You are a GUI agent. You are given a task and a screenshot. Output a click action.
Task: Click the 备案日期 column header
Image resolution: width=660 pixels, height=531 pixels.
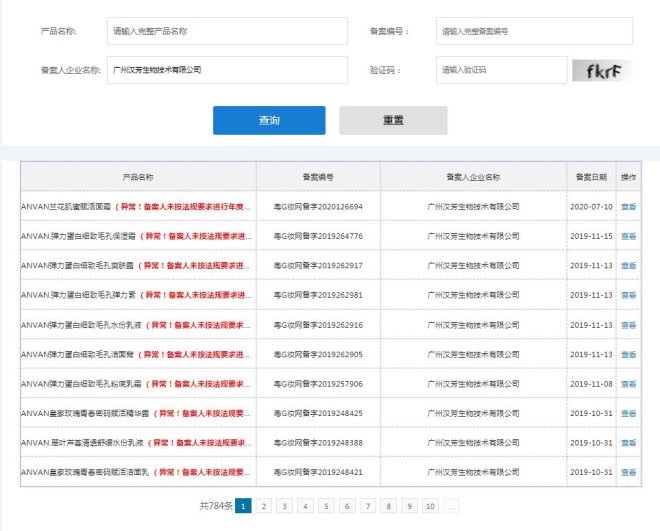pos(591,176)
